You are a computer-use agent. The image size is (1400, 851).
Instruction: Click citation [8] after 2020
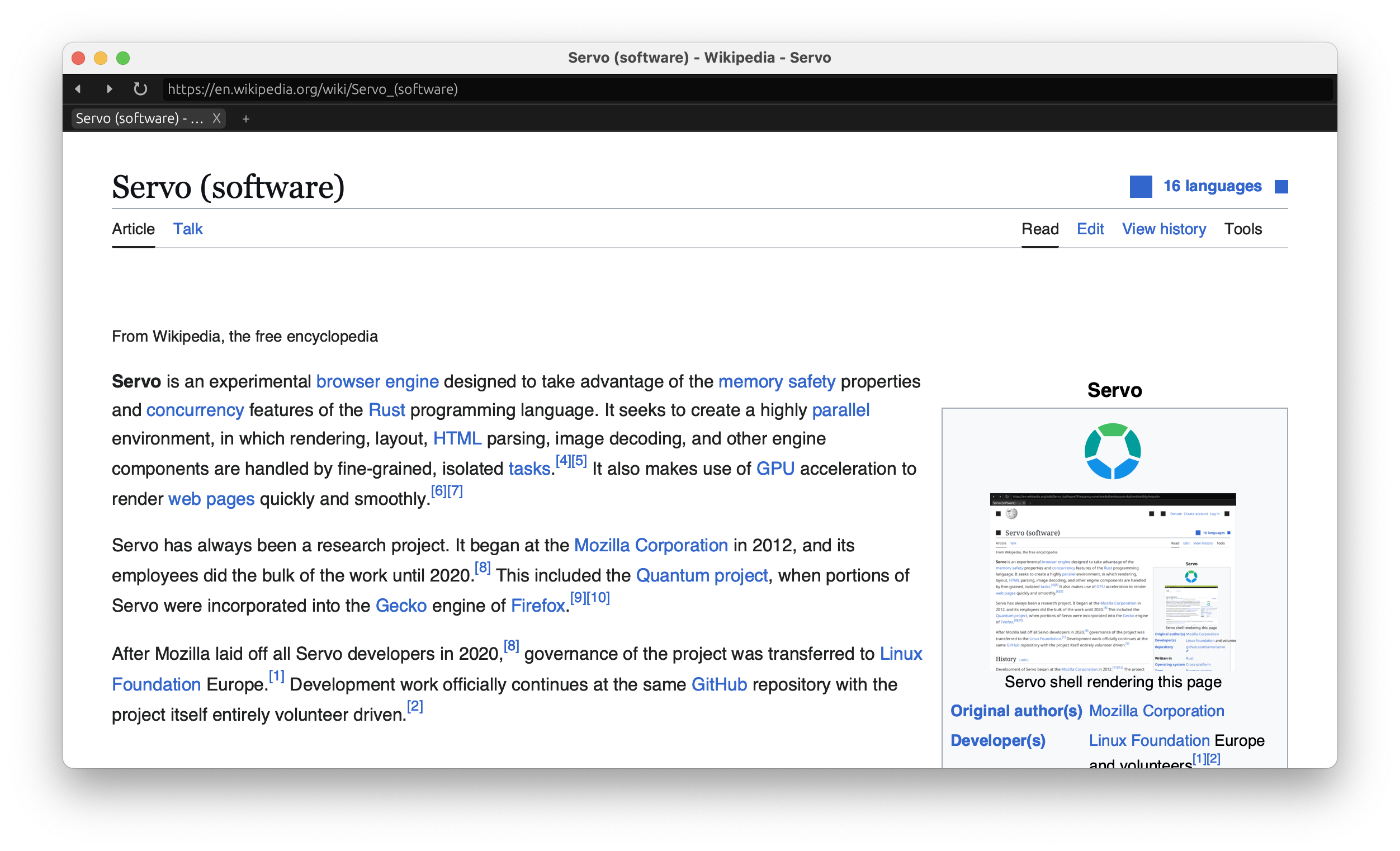coord(483,568)
